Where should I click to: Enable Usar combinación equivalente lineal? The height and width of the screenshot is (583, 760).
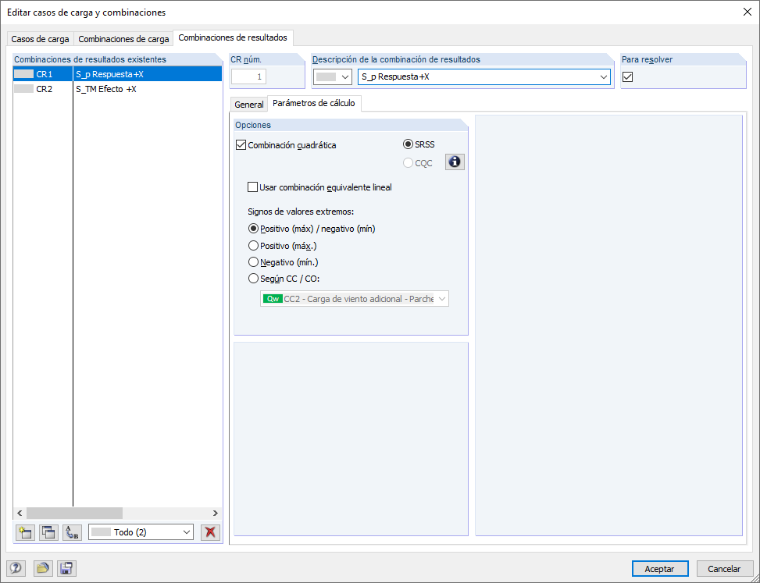(253, 187)
